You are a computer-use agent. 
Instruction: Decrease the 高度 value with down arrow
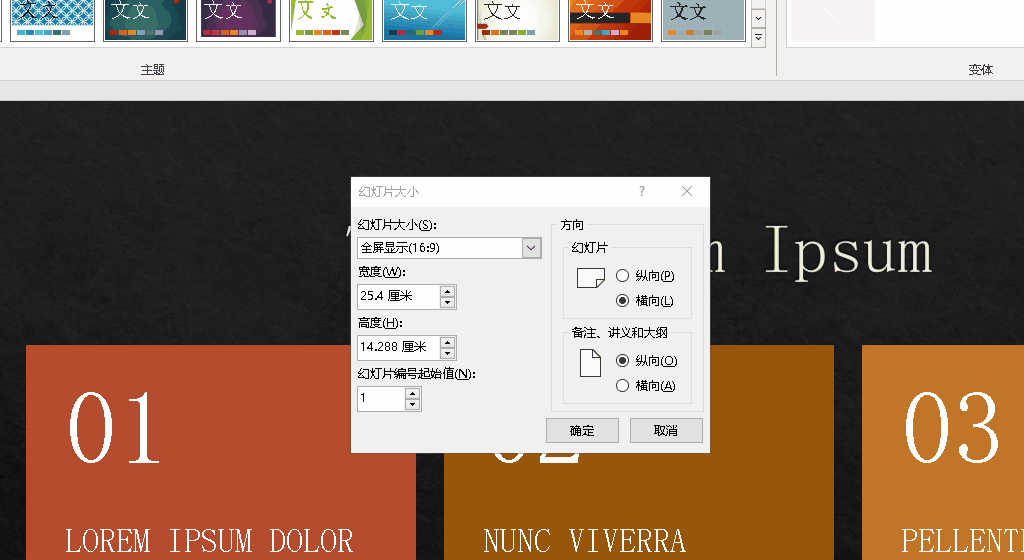click(448, 353)
